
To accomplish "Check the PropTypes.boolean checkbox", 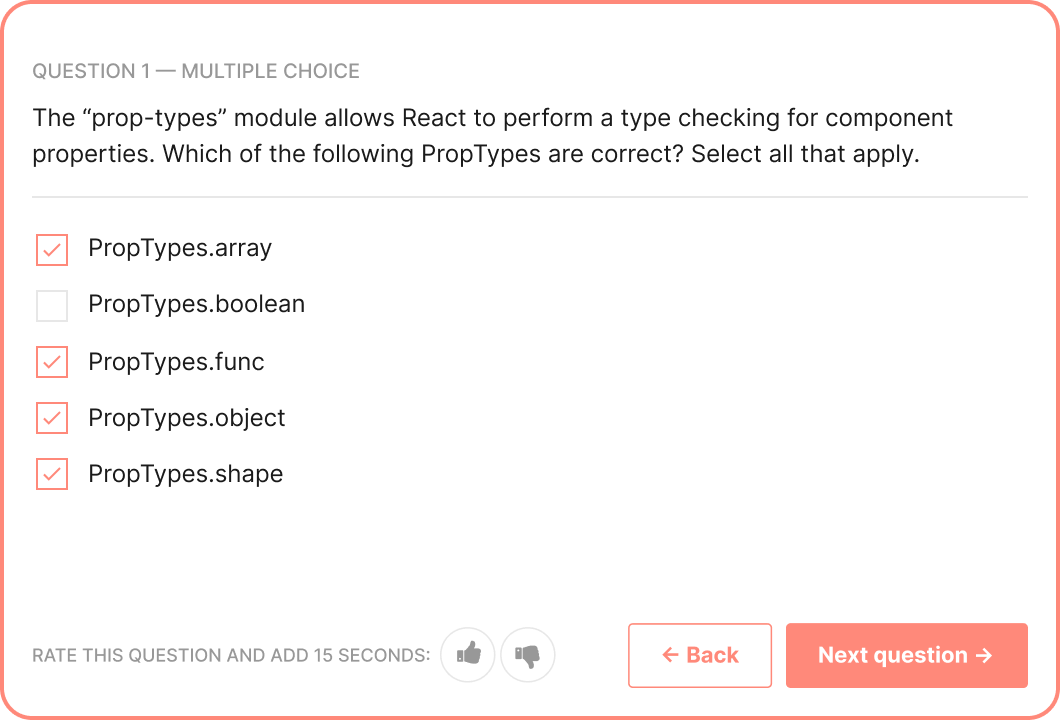I will click(52, 306).
